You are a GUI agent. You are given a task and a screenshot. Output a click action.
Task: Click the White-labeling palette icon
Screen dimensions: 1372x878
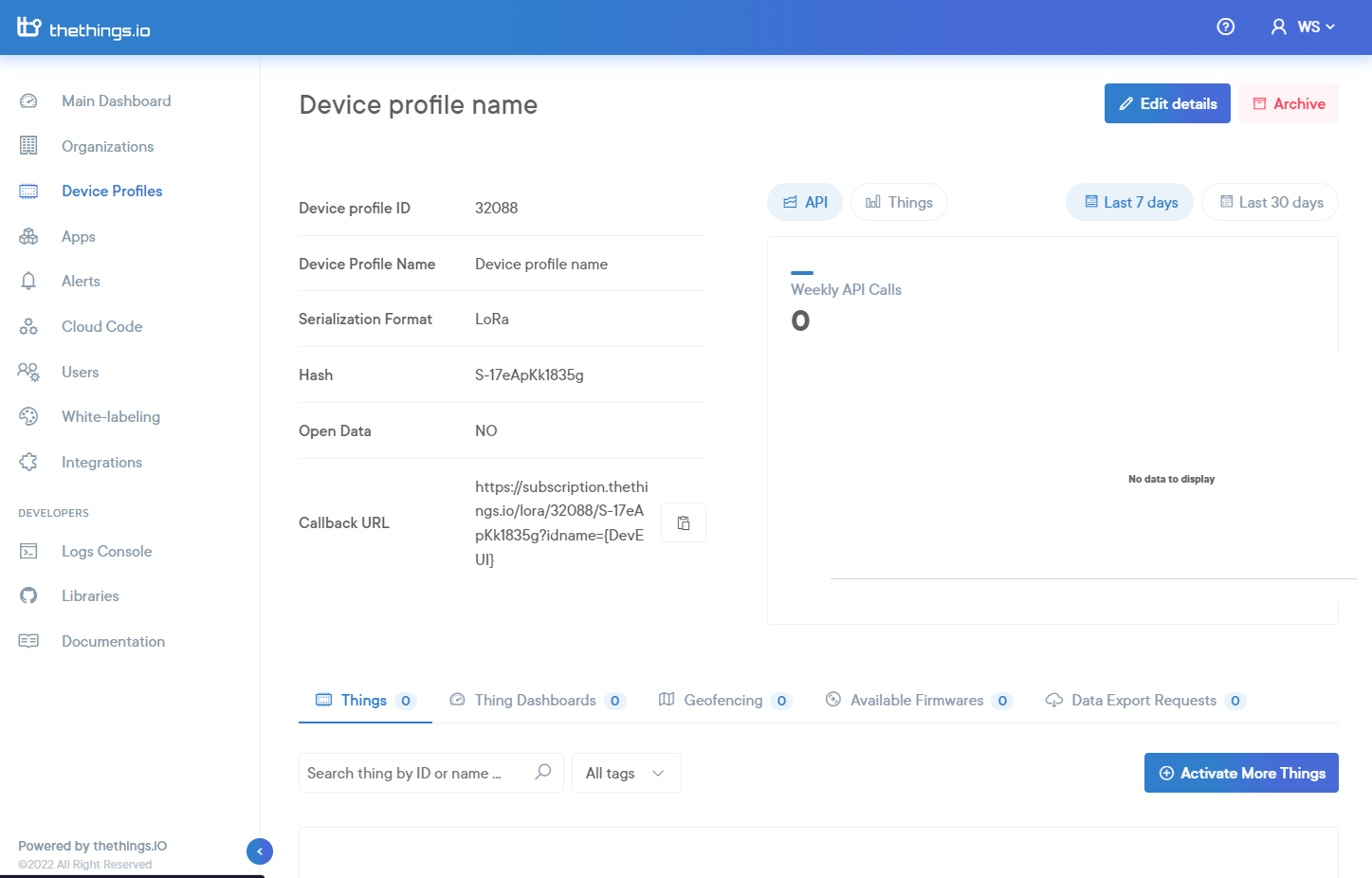click(x=28, y=416)
